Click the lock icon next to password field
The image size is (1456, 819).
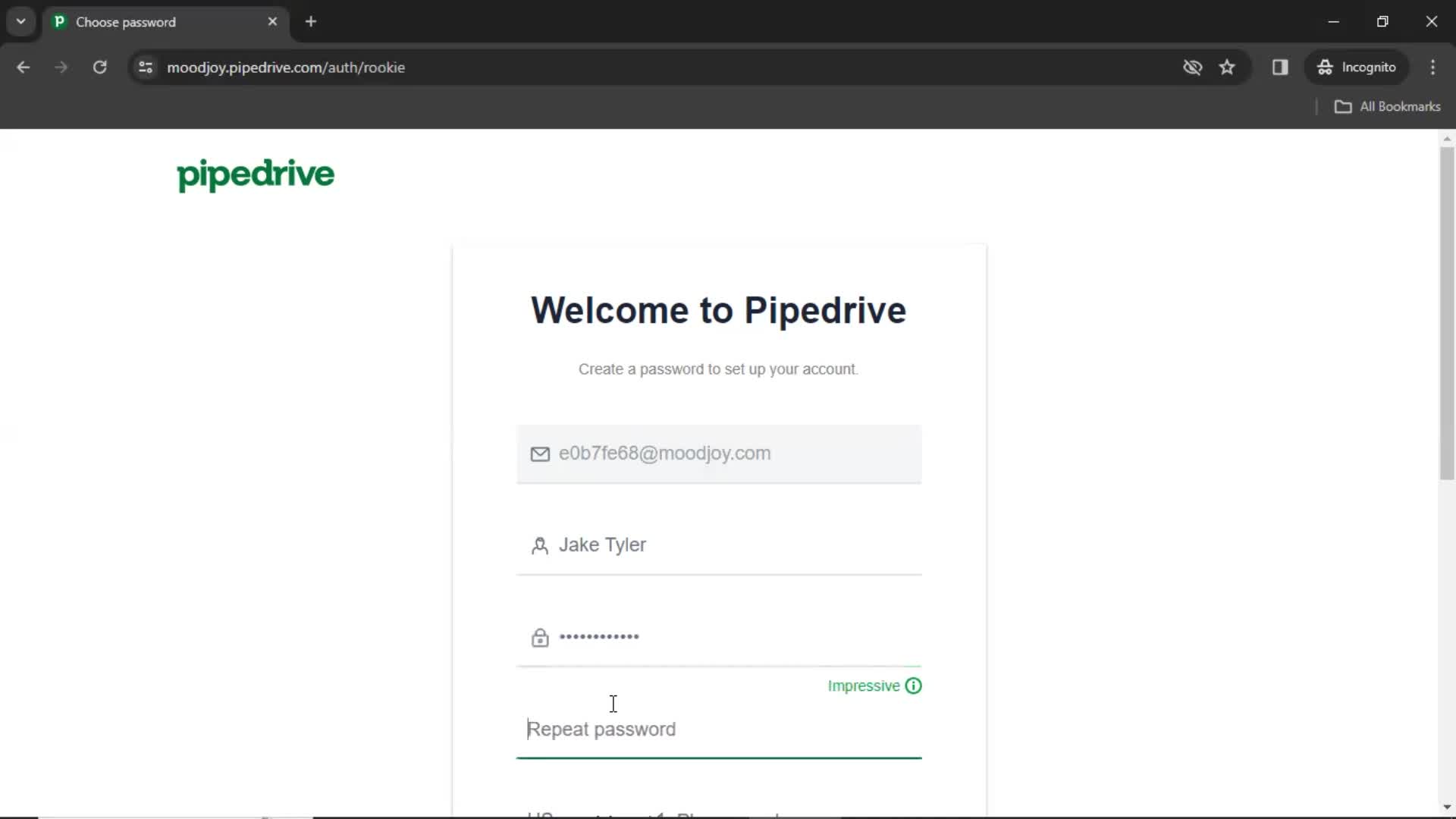click(x=539, y=637)
